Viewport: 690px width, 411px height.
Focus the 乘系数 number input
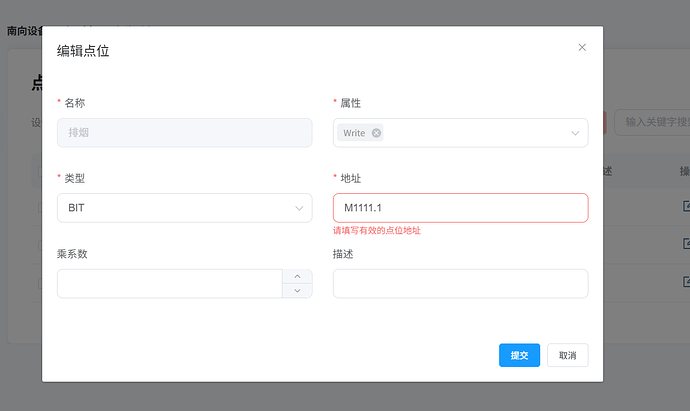pos(170,283)
